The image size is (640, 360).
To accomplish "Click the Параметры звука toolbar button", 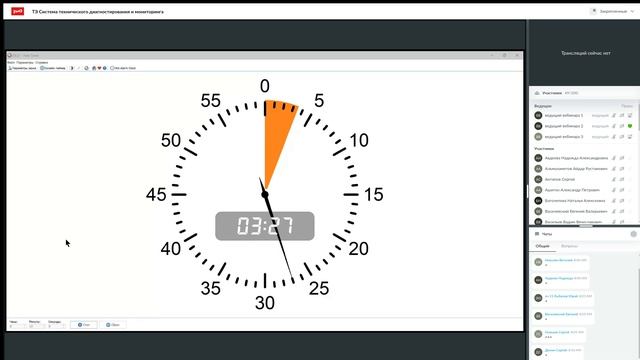I will [x=22, y=68].
